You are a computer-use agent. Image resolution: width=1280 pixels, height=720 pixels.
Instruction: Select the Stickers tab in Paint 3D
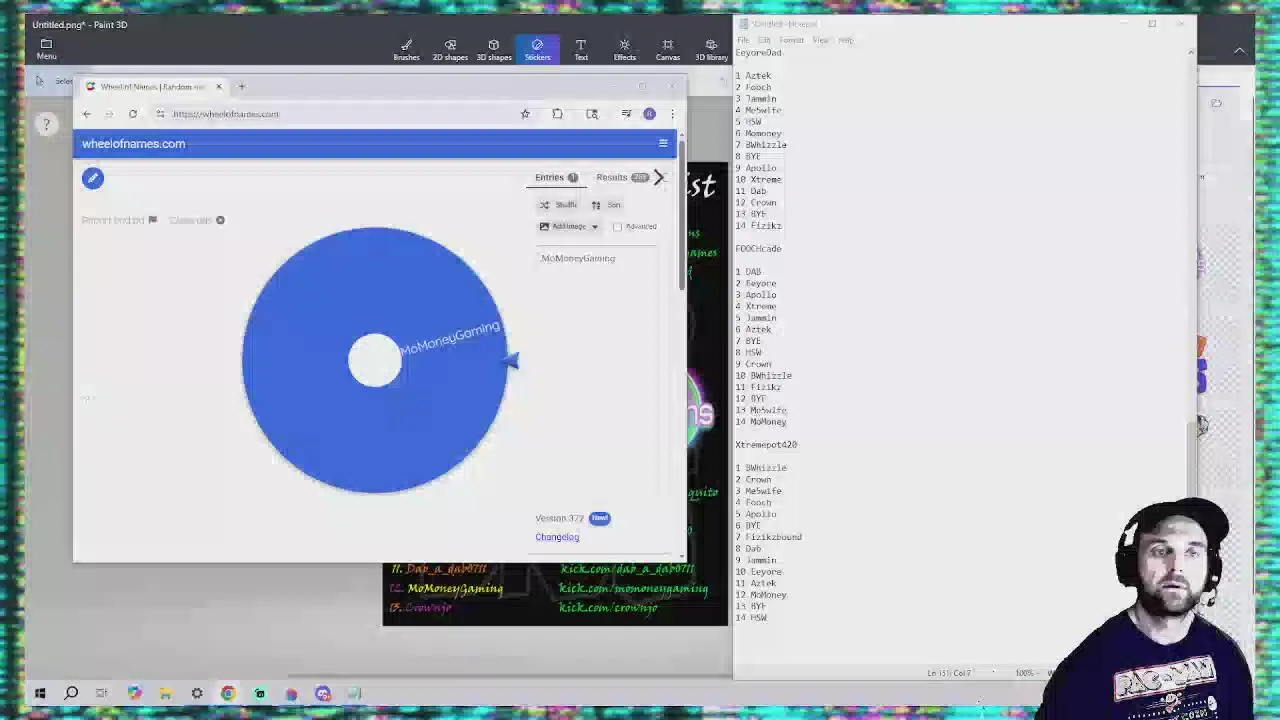coord(537,50)
